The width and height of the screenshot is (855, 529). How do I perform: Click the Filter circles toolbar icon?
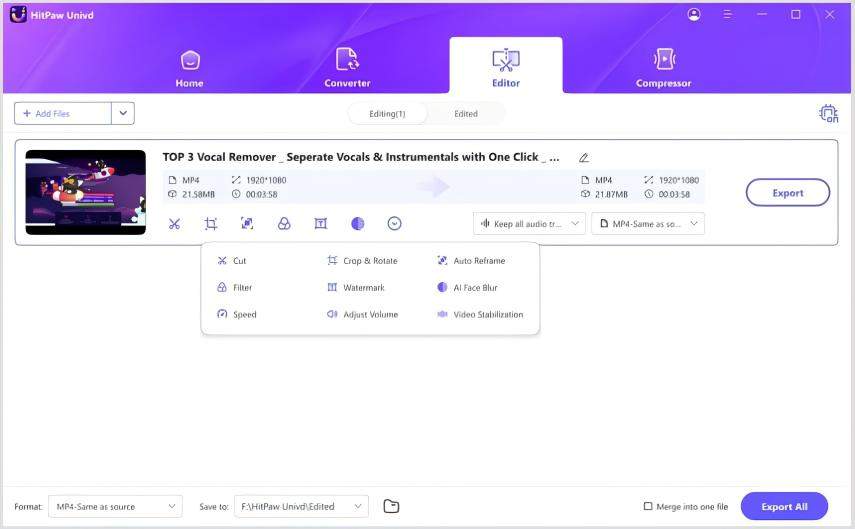tap(284, 224)
